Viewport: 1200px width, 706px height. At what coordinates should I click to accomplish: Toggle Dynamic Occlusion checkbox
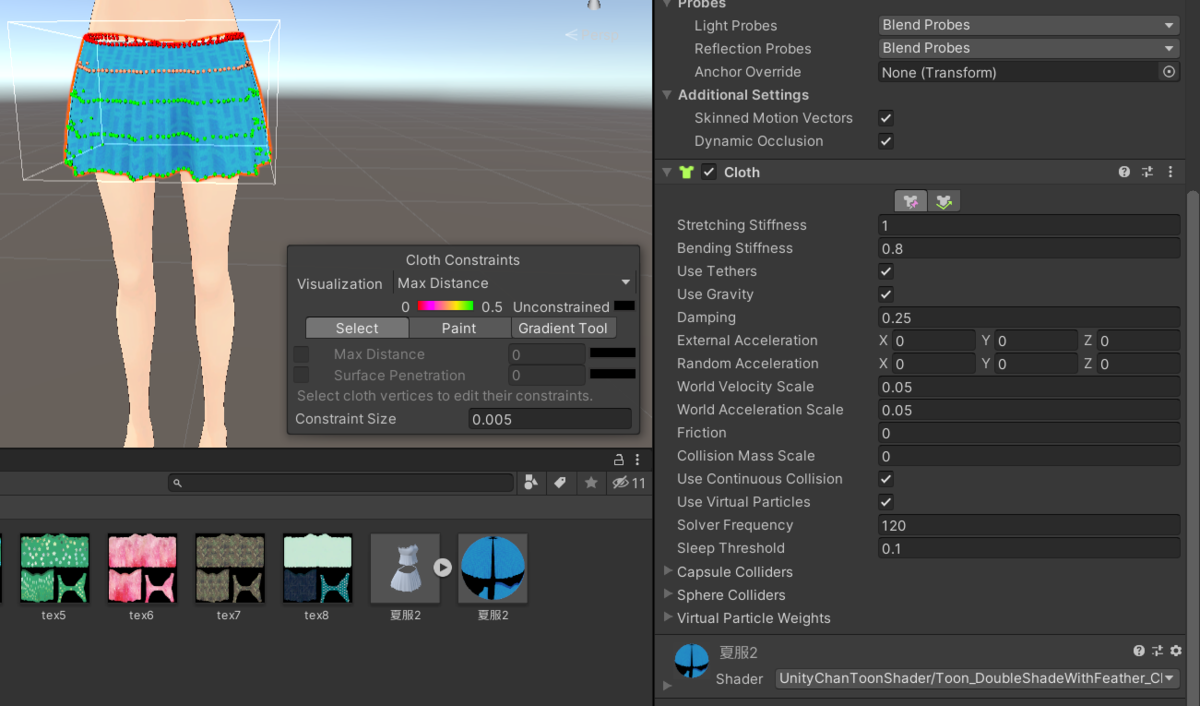pos(886,141)
